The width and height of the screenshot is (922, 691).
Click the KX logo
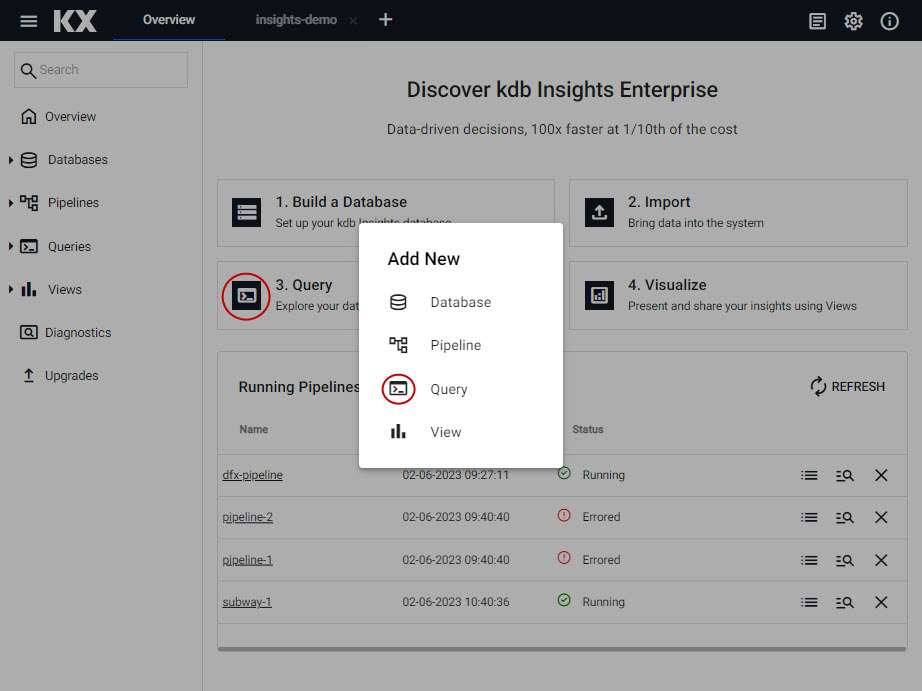pos(75,21)
